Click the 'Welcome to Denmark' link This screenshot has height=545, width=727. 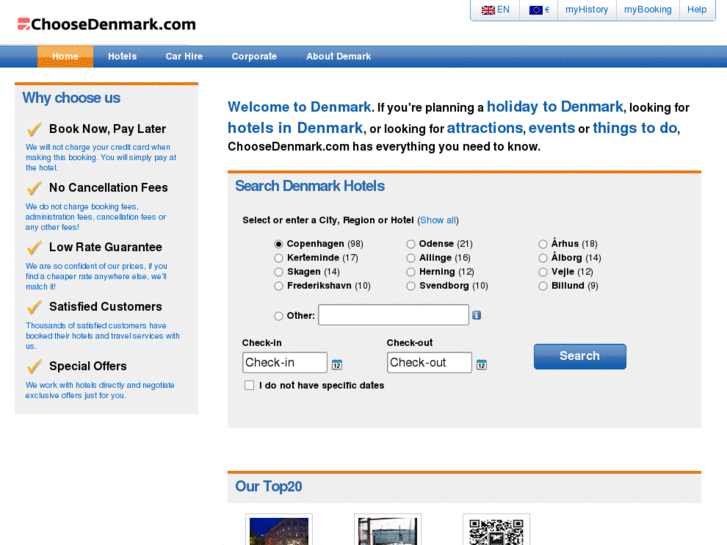(x=299, y=107)
